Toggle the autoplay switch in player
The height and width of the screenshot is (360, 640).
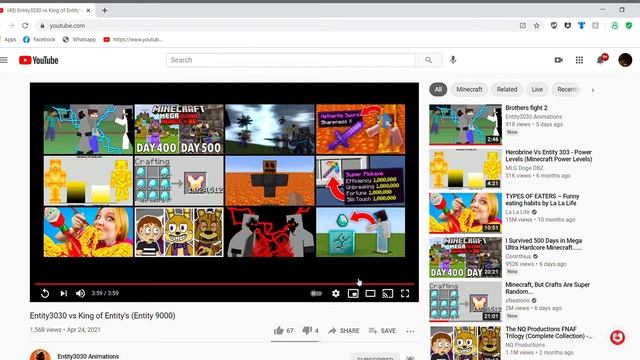[x=316, y=293]
